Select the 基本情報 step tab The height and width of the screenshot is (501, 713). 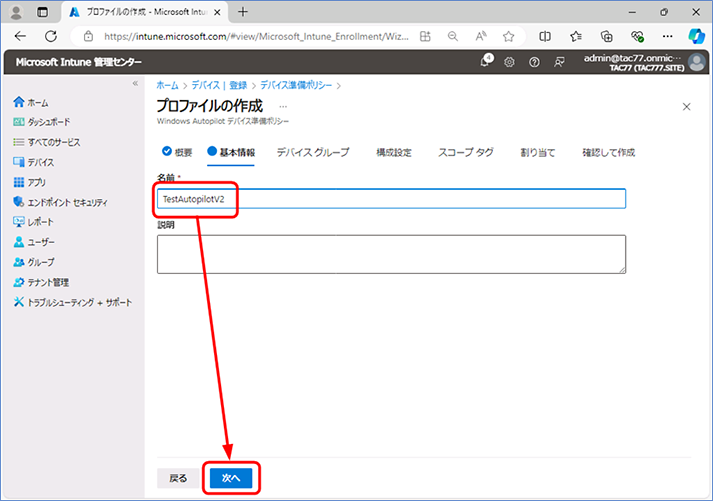231,152
